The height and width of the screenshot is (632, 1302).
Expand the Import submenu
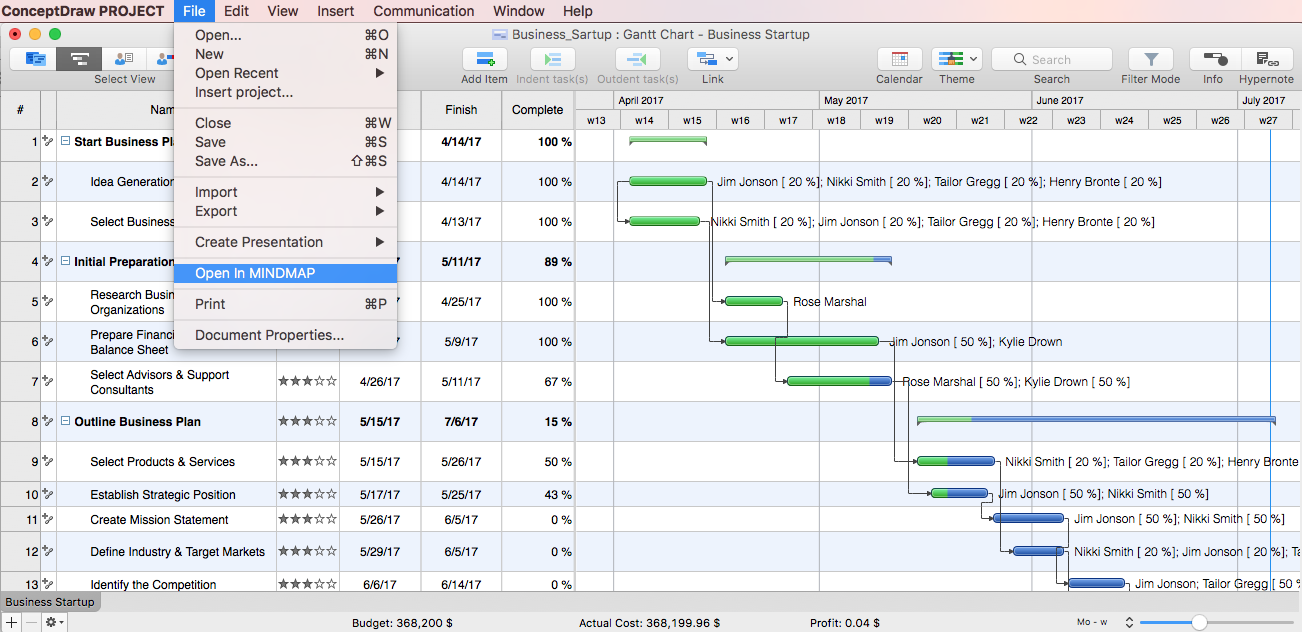[x=380, y=192]
